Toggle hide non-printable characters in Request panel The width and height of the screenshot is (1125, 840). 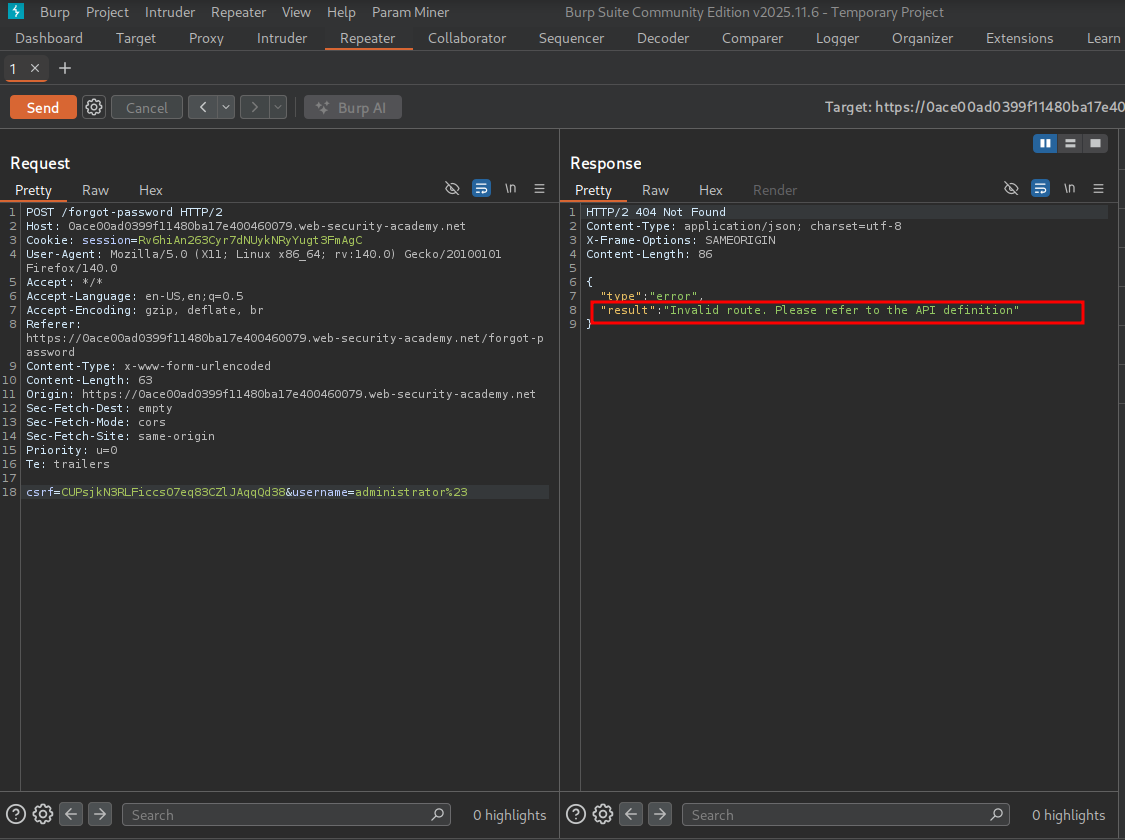[x=452, y=189]
